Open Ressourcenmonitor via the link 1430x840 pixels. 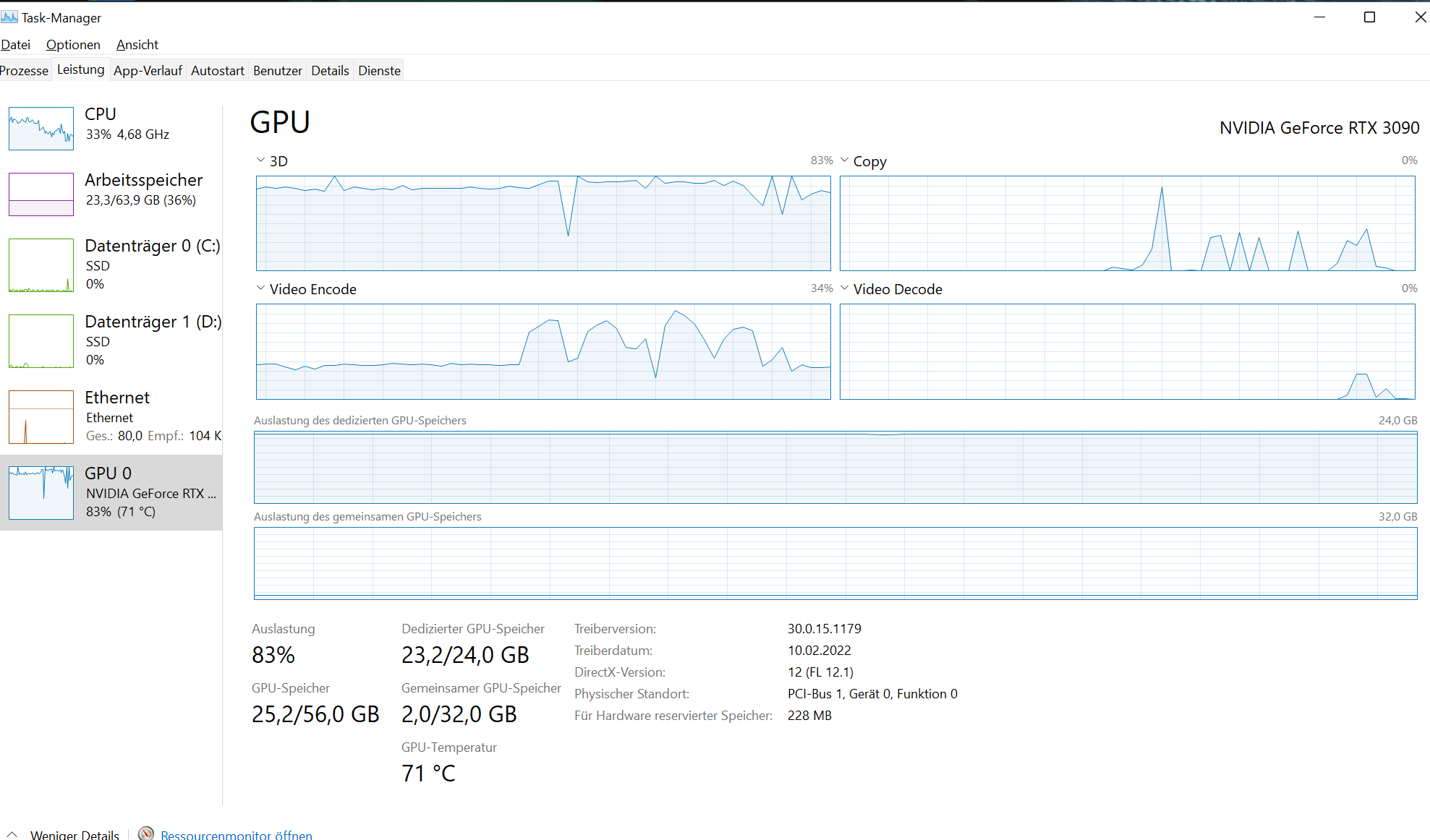tap(237, 833)
